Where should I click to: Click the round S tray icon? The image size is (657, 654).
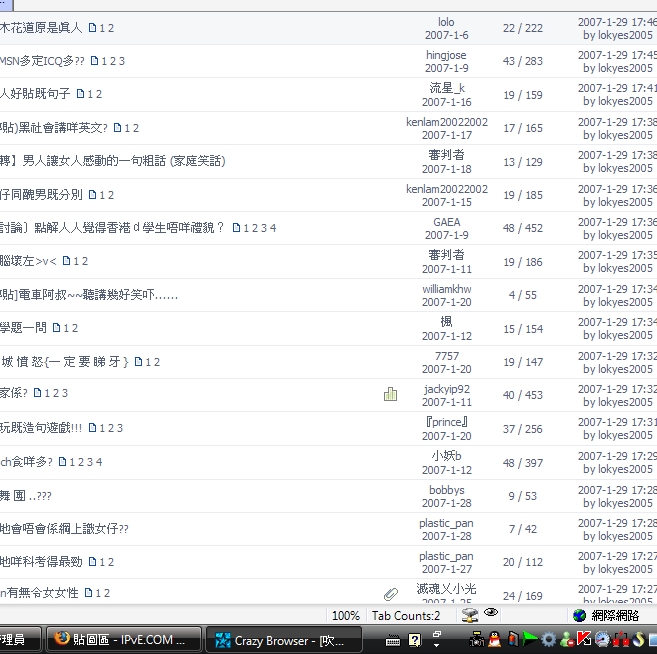[x=638, y=639]
